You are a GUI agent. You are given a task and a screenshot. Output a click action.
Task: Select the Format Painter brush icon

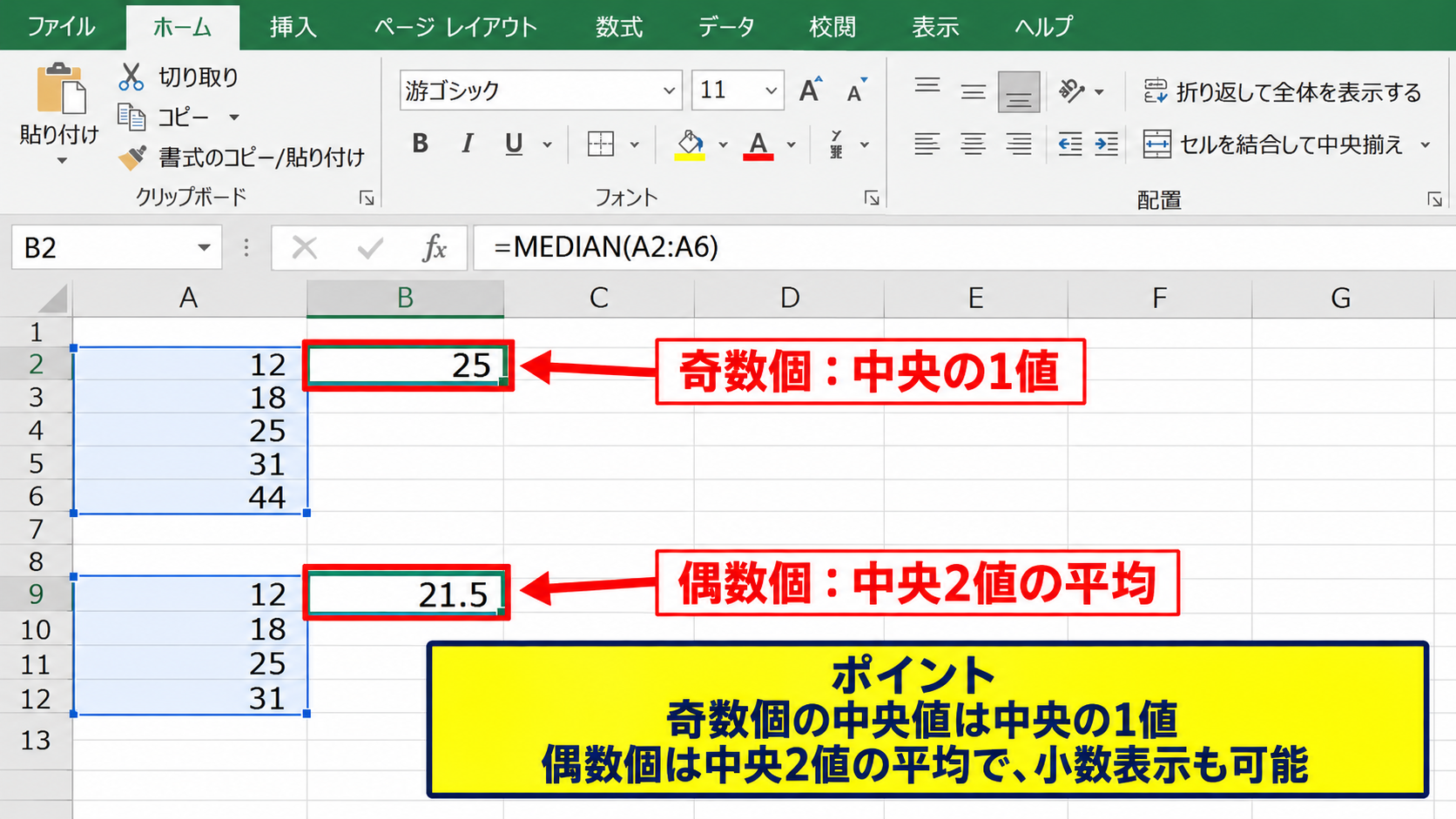click(x=131, y=157)
